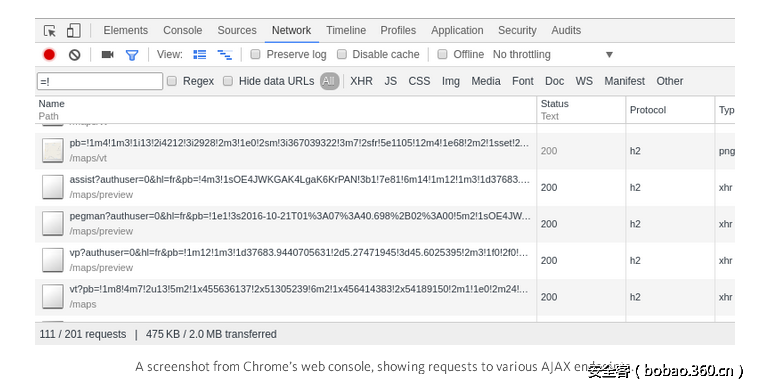
Task: Click the png type of the /maps/vt request
Action: pos(727,151)
